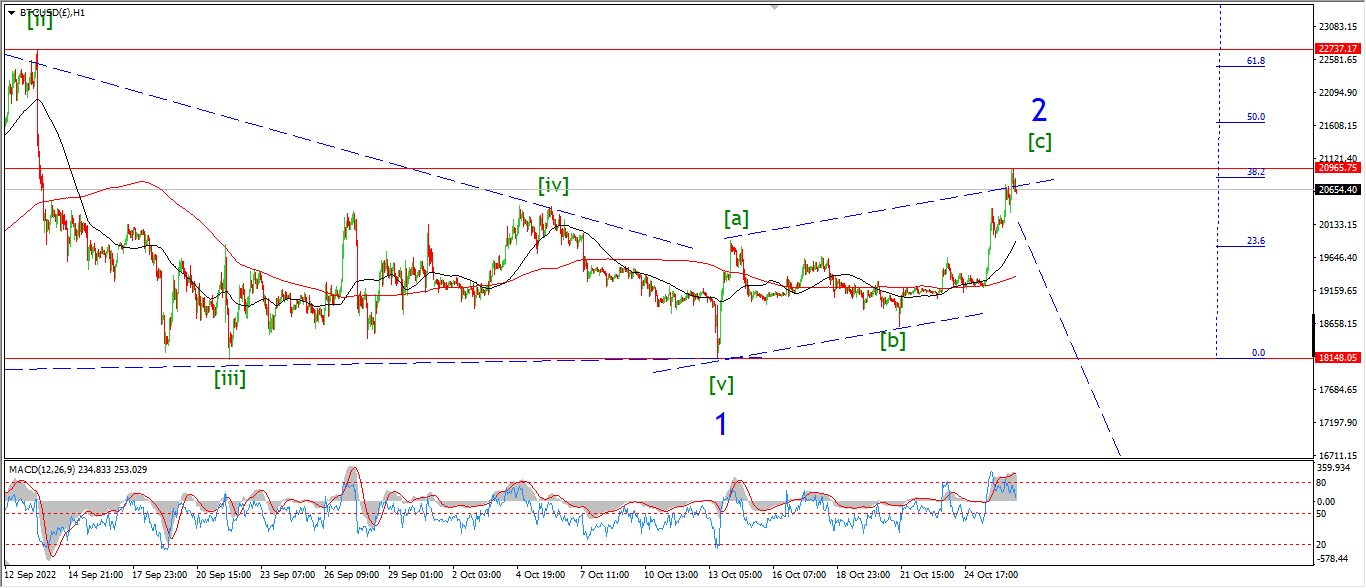Viewport: 1366px width, 588px height.
Task: Expand the BTCUSD H1 chart title arrow
Action: 11,12
